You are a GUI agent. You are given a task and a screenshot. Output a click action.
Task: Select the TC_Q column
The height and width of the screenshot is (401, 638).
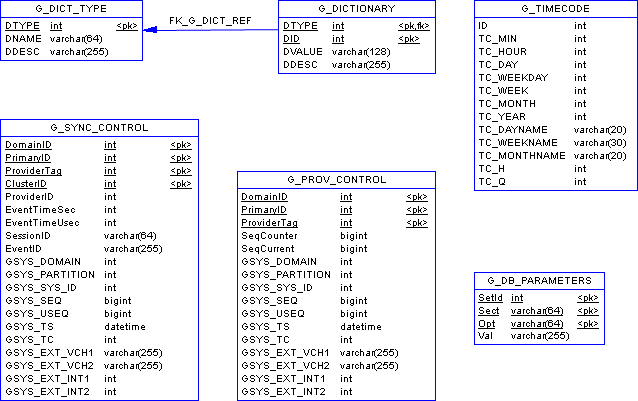pos(492,182)
